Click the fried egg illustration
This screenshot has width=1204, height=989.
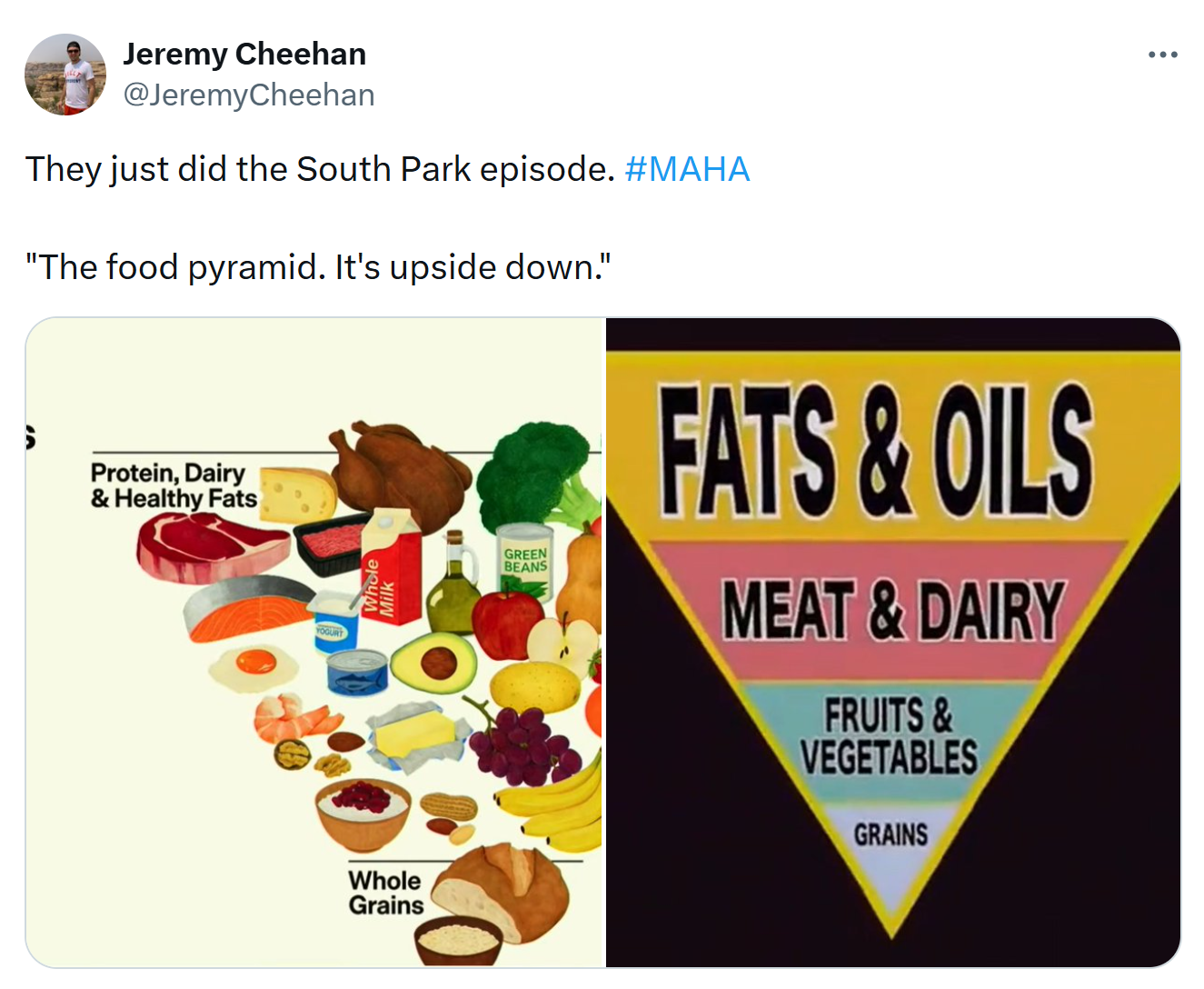[254, 666]
